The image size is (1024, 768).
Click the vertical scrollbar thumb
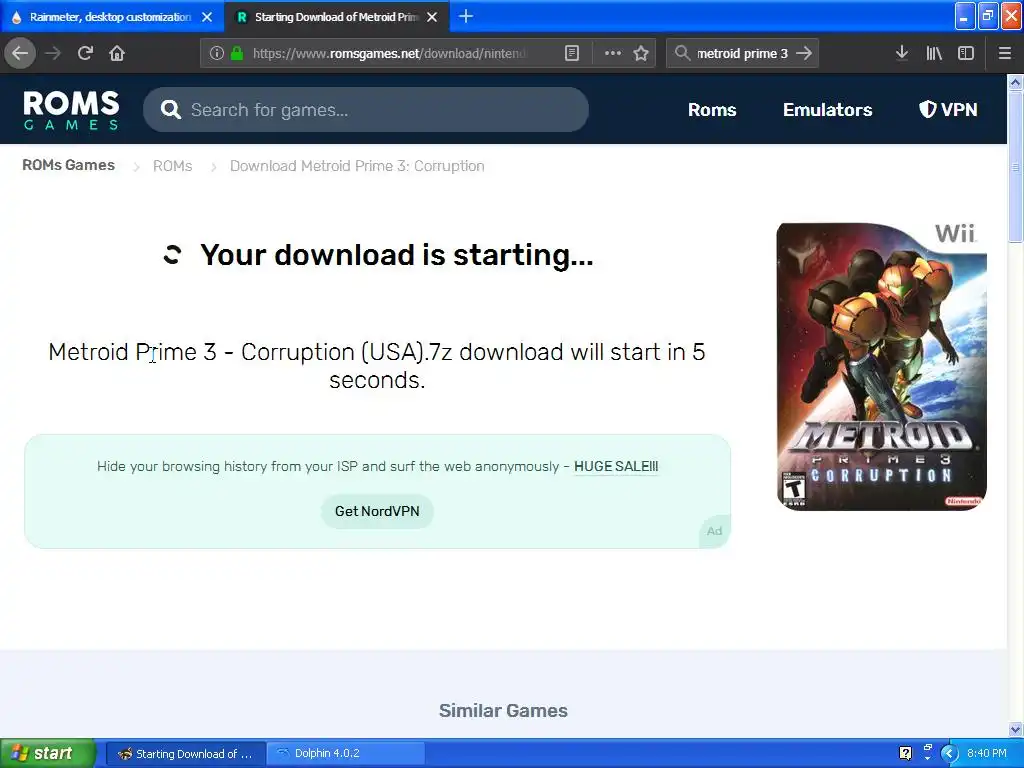tap(1015, 167)
